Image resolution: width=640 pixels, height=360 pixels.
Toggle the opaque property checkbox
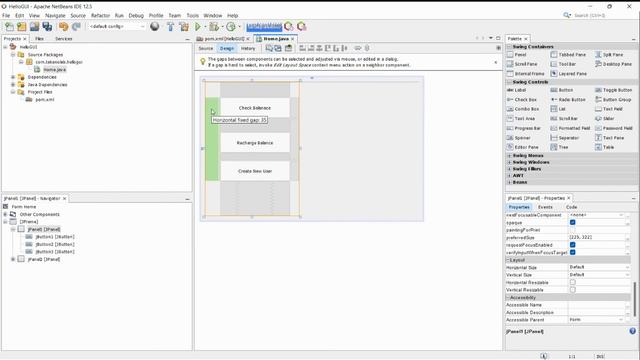pyautogui.click(x=573, y=222)
